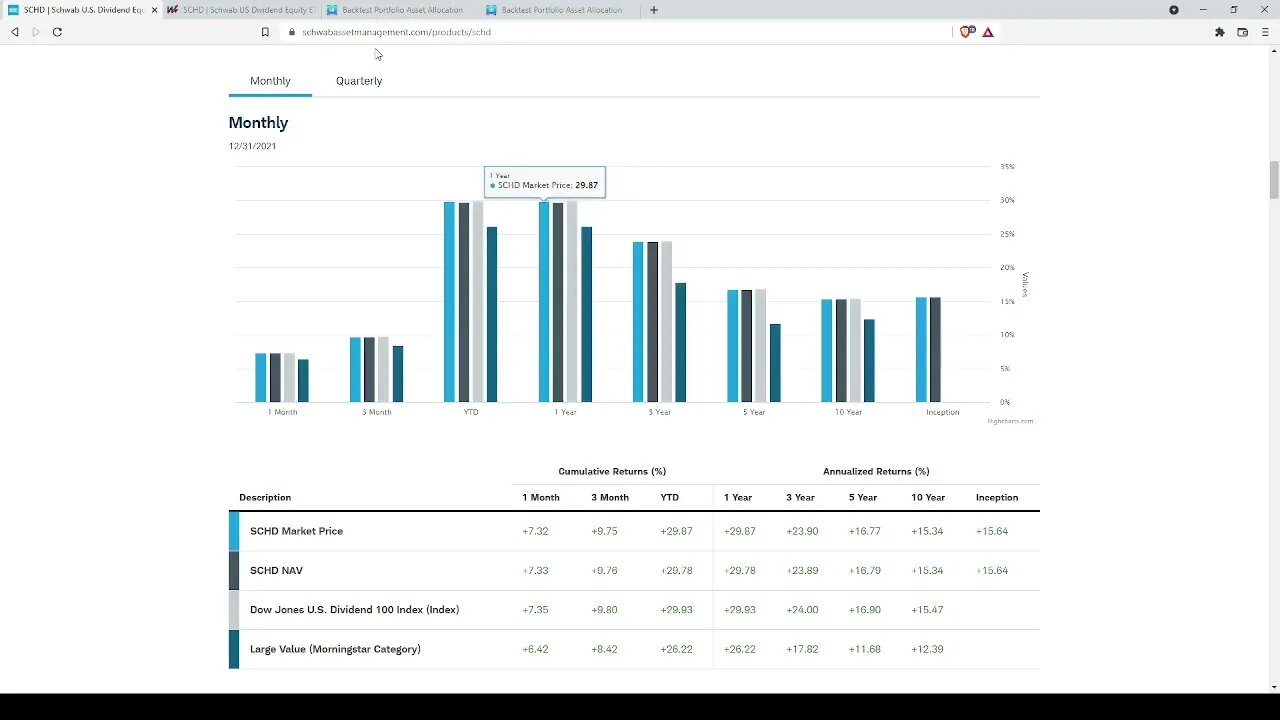Screen dimensions: 1280x720
Task: Reload the page with the refresh icon
Action: point(57,32)
